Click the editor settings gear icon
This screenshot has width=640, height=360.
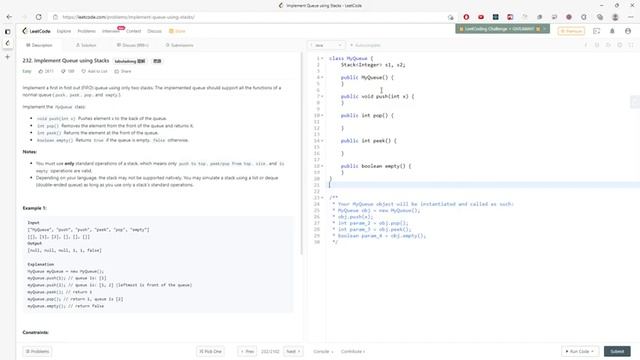coord(620,45)
